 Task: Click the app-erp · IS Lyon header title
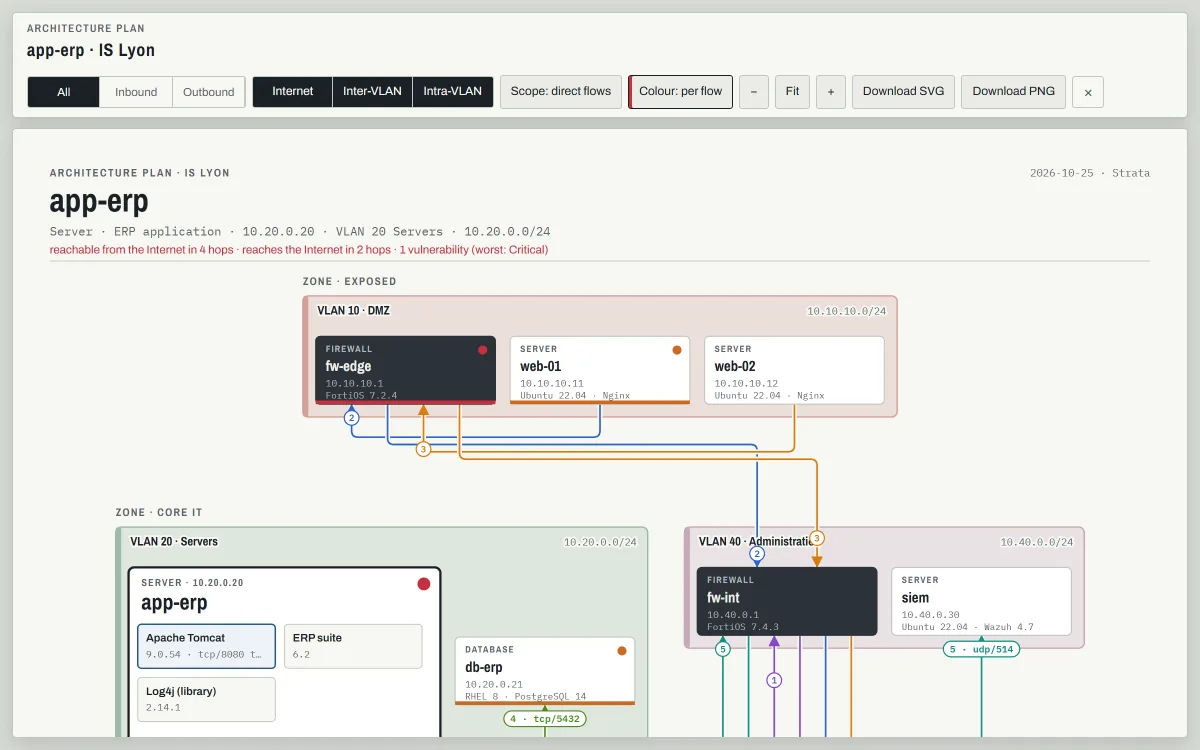[x=91, y=50]
